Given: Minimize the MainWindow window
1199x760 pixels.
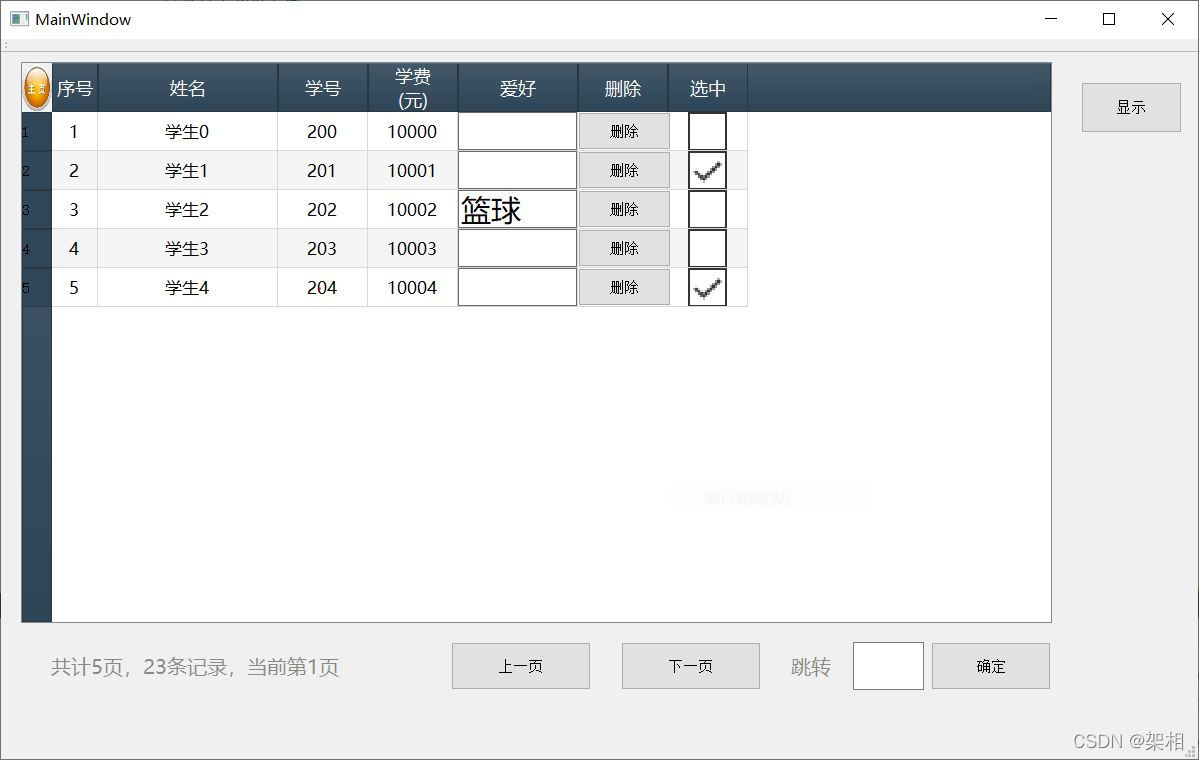Looking at the screenshot, I should 1051,19.
